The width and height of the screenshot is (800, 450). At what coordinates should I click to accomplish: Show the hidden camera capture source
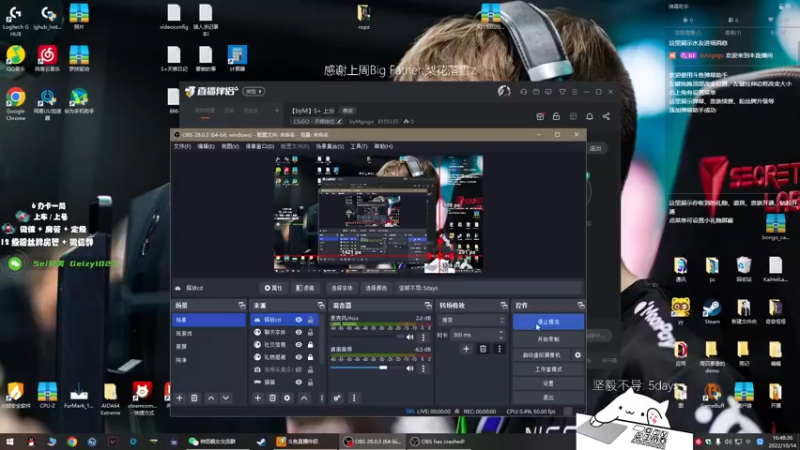298,369
